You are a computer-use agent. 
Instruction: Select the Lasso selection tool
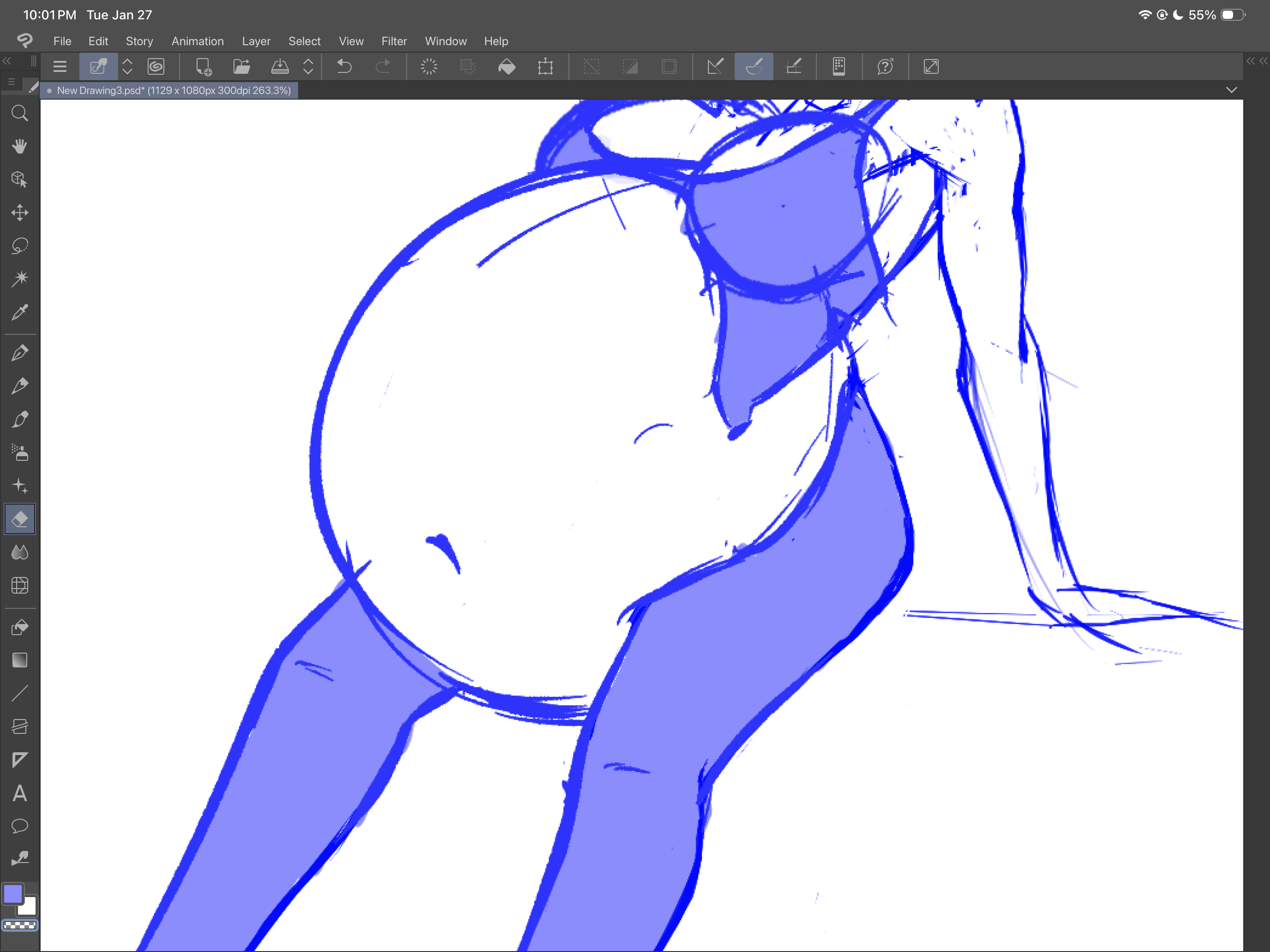click(x=19, y=246)
